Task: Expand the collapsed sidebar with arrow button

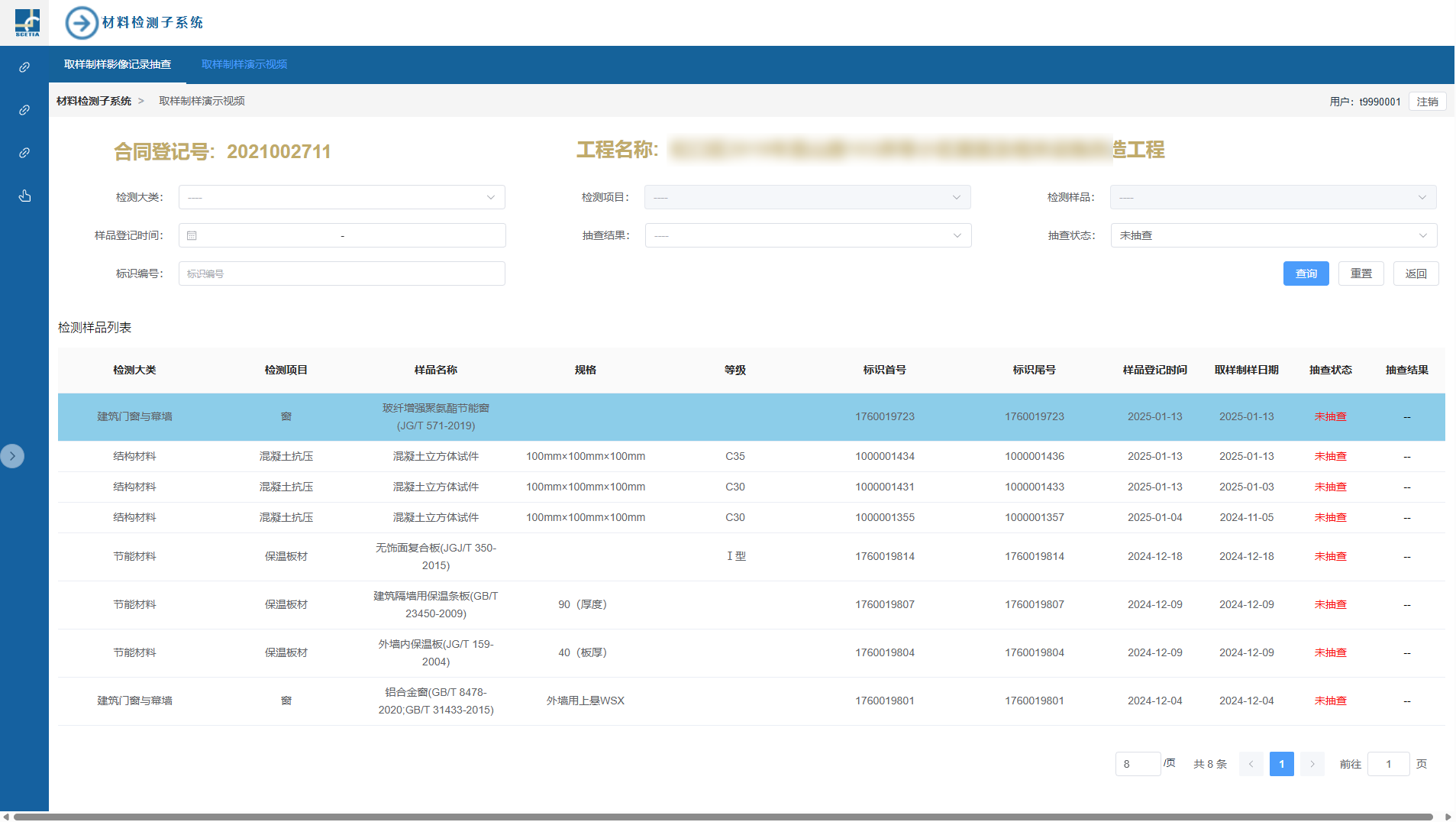Action: click(12, 456)
